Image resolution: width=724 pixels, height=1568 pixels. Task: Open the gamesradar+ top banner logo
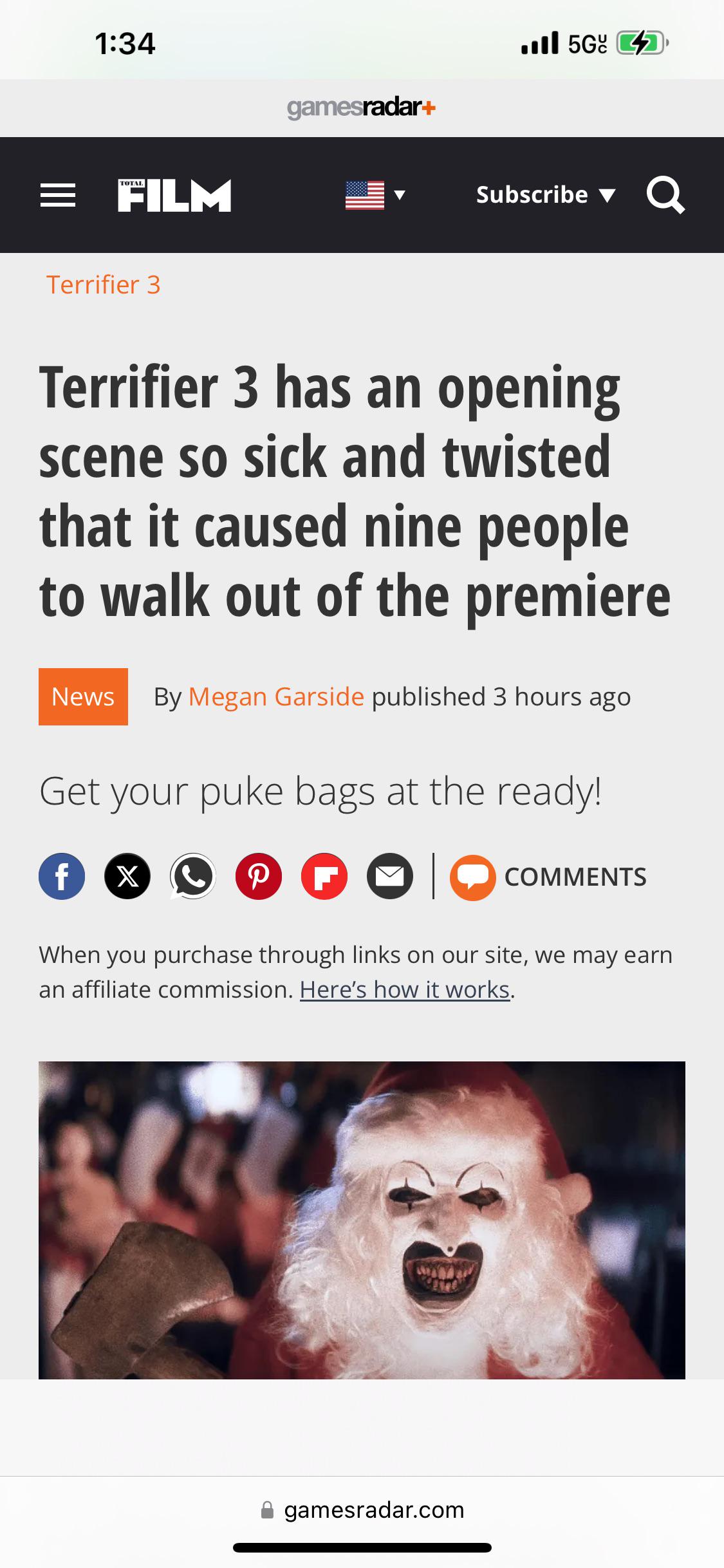coord(362,107)
